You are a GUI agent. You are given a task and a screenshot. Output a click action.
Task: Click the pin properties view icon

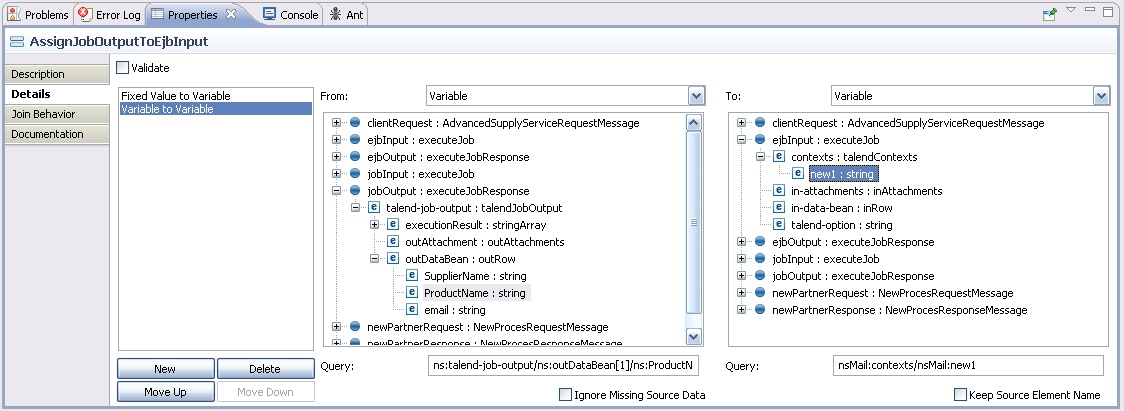point(1049,14)
